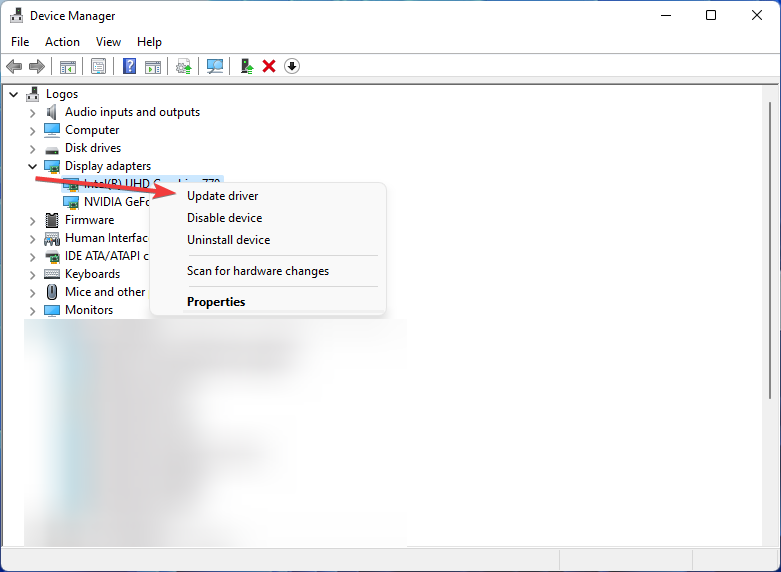The image size is (781, 572).
Task: Toggle the action pane toolbar icon
Action: tap(153, 66)
